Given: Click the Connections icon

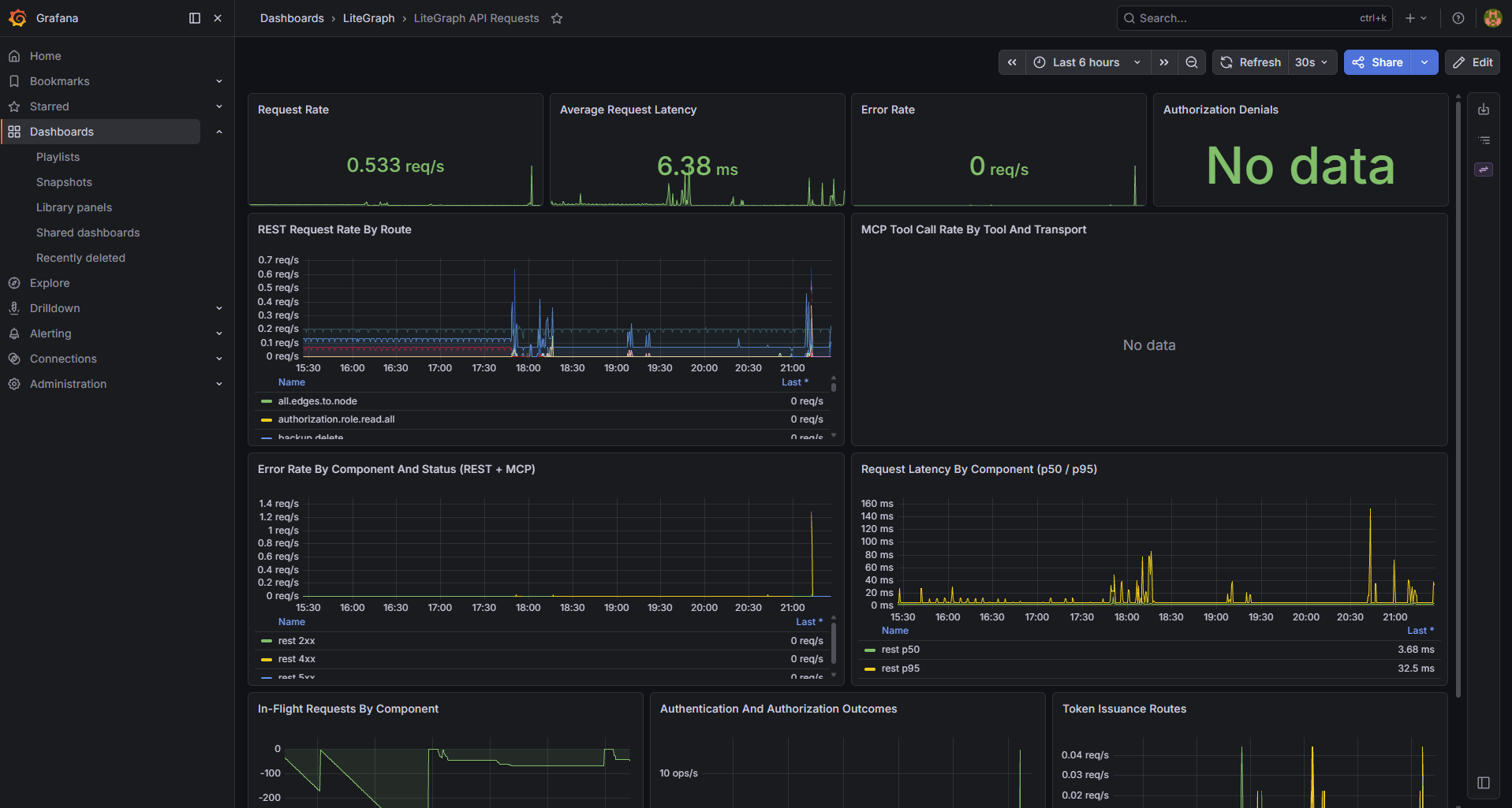Looking at the screenshot, I should (14, 359).
